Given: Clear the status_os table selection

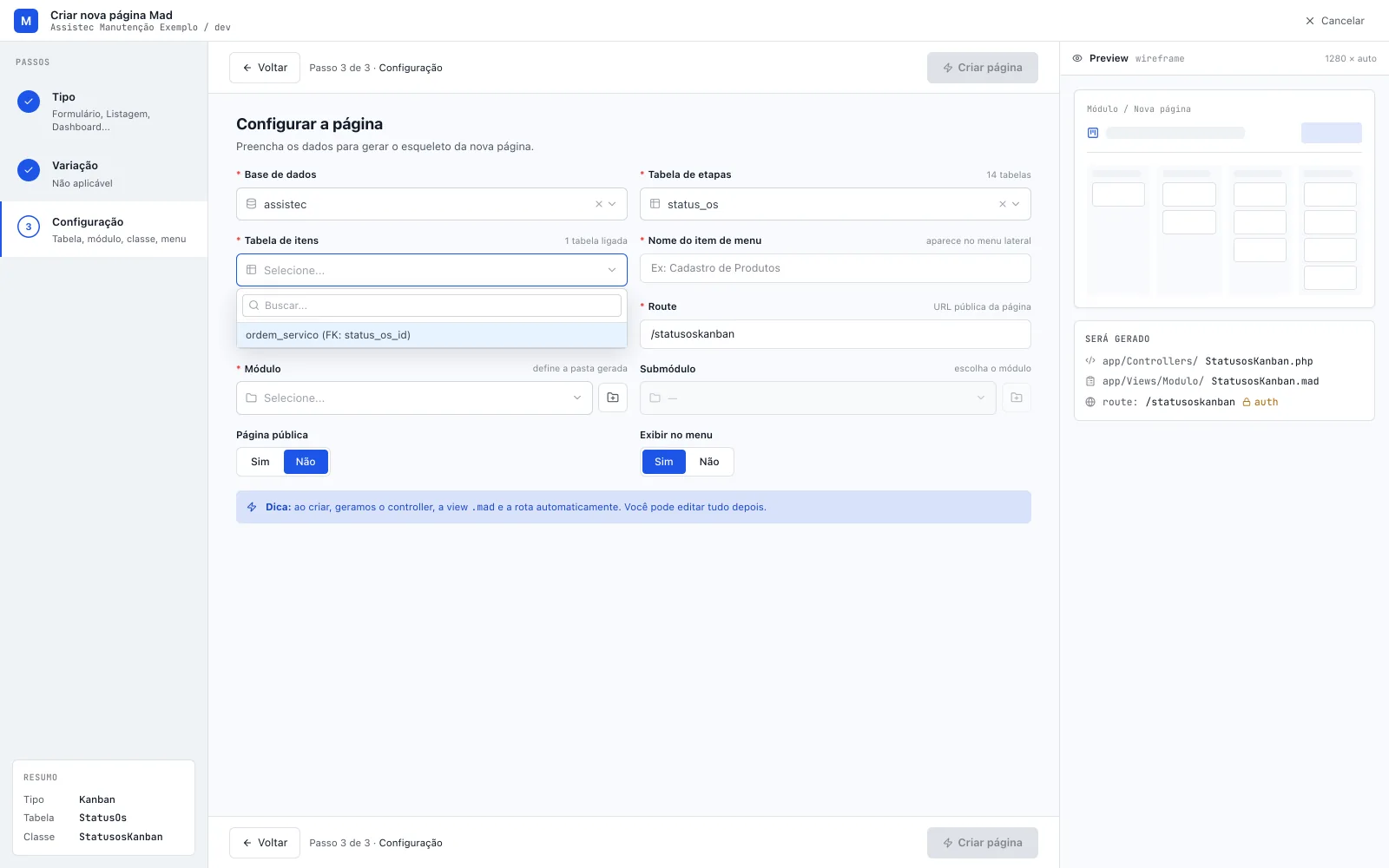Looking at the screenshot, I should (1002, 204).
